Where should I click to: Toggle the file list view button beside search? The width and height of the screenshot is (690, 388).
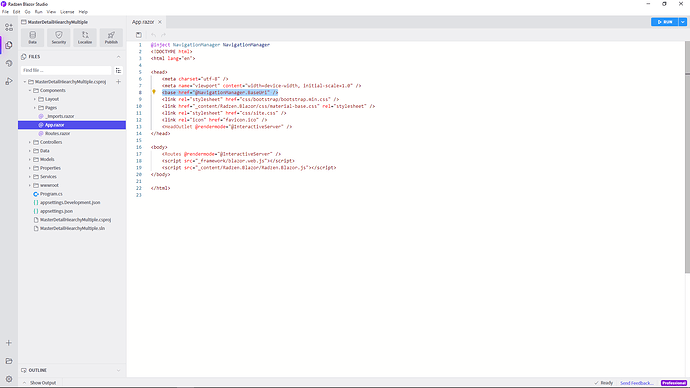coord(118,70)
